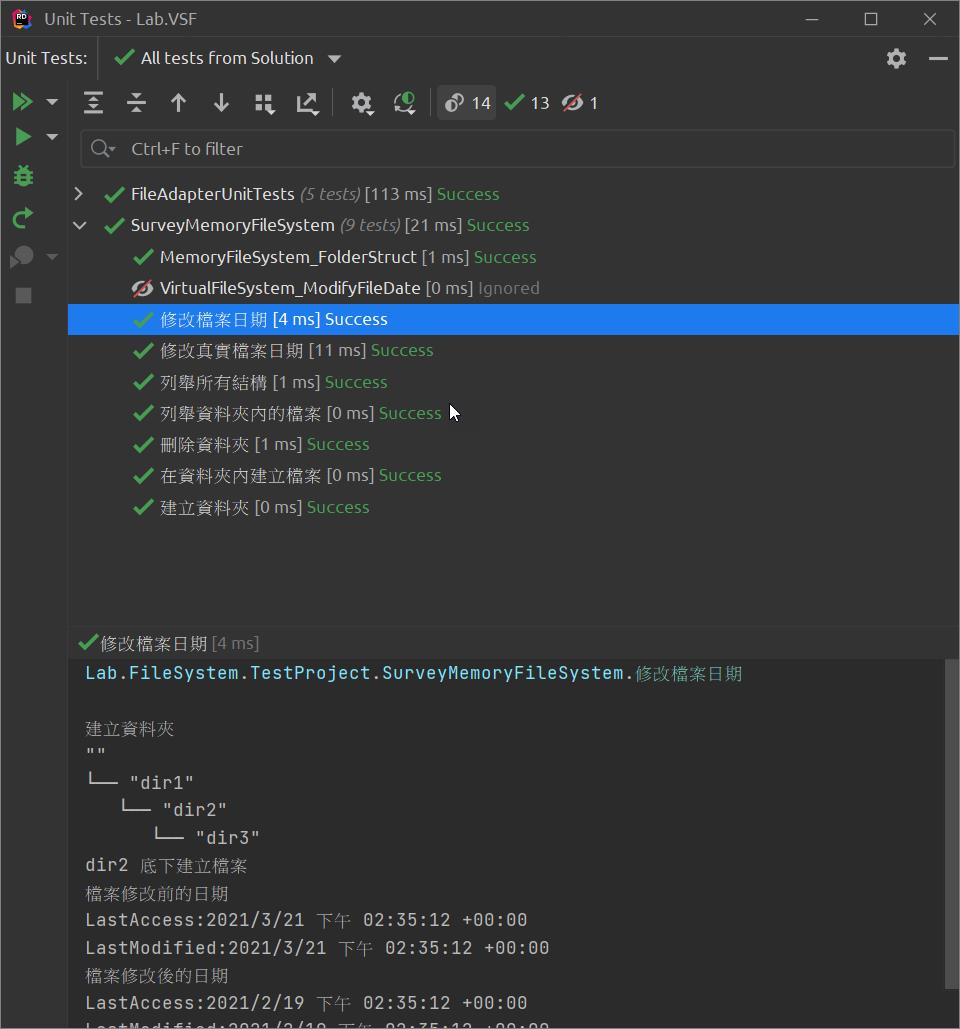The image size is (960, 1029).
Task: Toggle the total tests filter showing 14
Action: click(x=467, y=103)
